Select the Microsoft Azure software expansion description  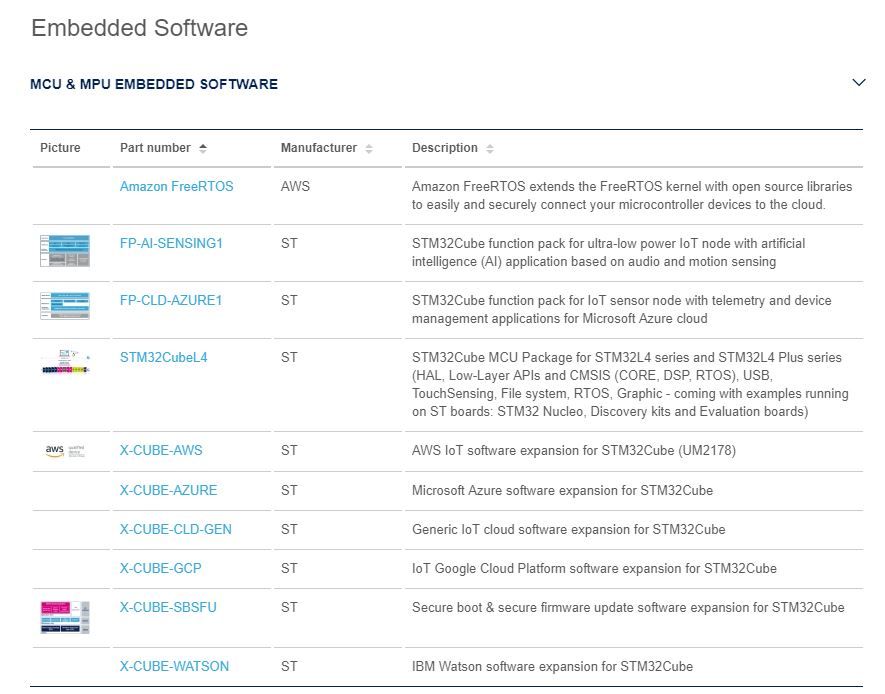[562, 490]
